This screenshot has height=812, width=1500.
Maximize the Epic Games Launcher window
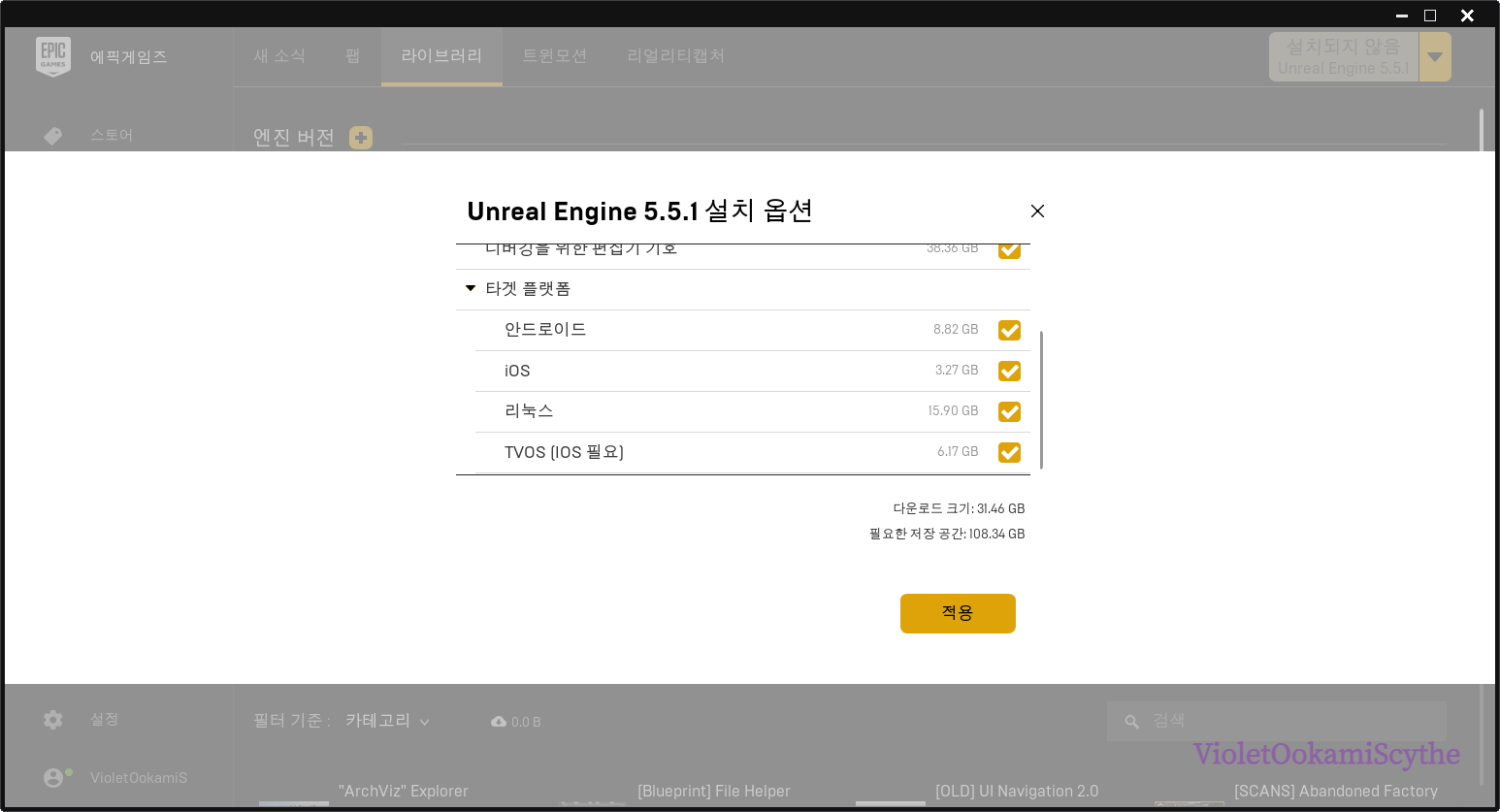[1430, 16]
